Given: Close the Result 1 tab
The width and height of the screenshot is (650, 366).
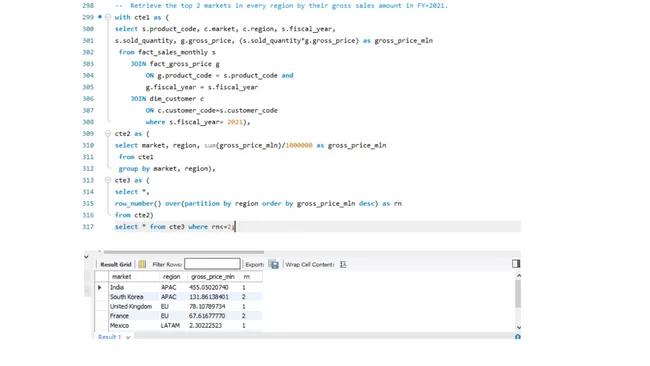Looking at the screenshot, I should [128, 337].
